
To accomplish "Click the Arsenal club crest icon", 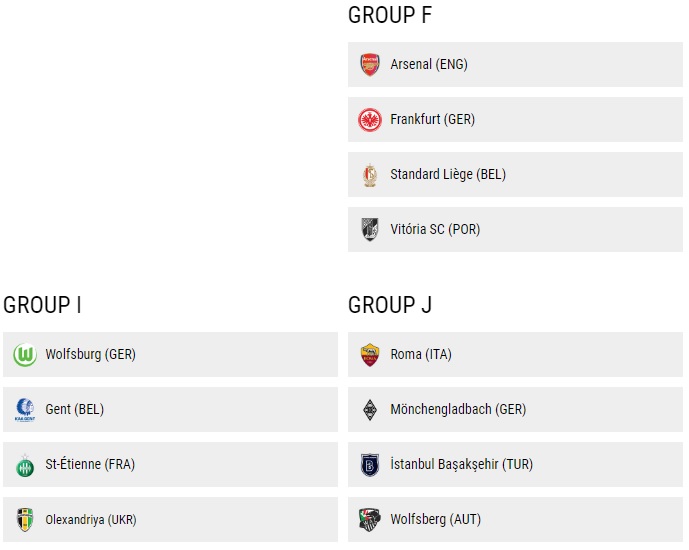I will pos(370,65).
